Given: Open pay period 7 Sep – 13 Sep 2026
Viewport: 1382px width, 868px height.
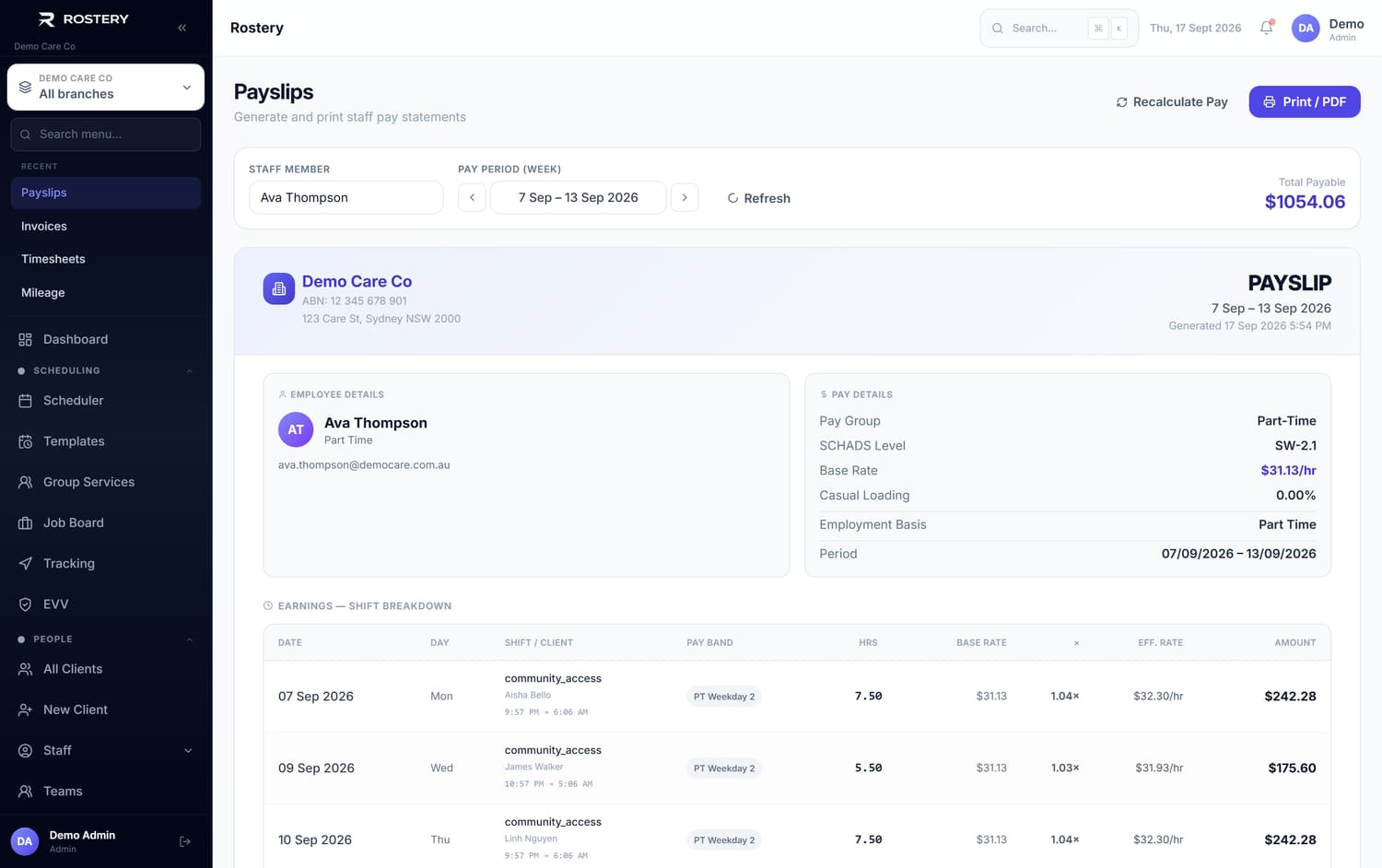Looking at the screenshot, I should point(579,197).
